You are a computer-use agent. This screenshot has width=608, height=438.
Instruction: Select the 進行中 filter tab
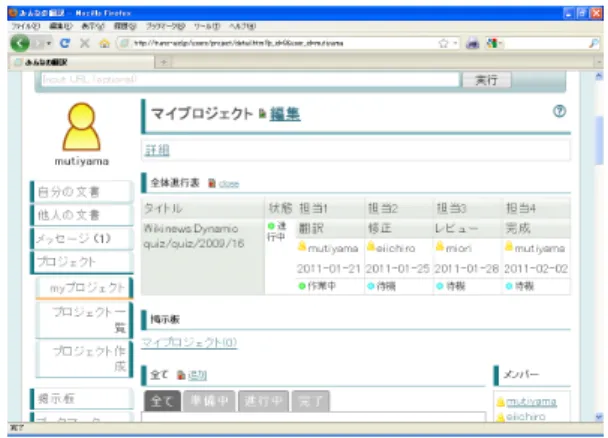tap(263, 401)
